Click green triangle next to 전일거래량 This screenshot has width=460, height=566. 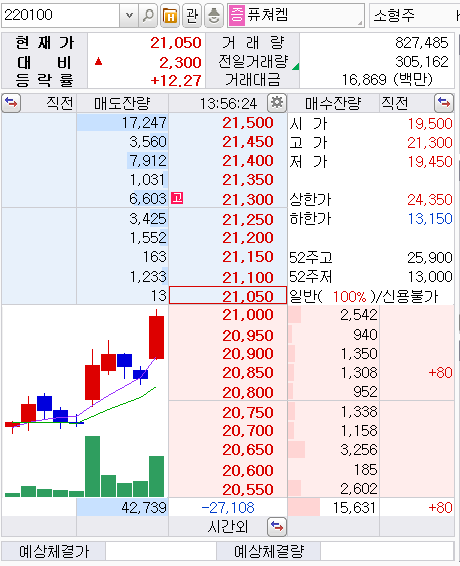coord(296,66)
